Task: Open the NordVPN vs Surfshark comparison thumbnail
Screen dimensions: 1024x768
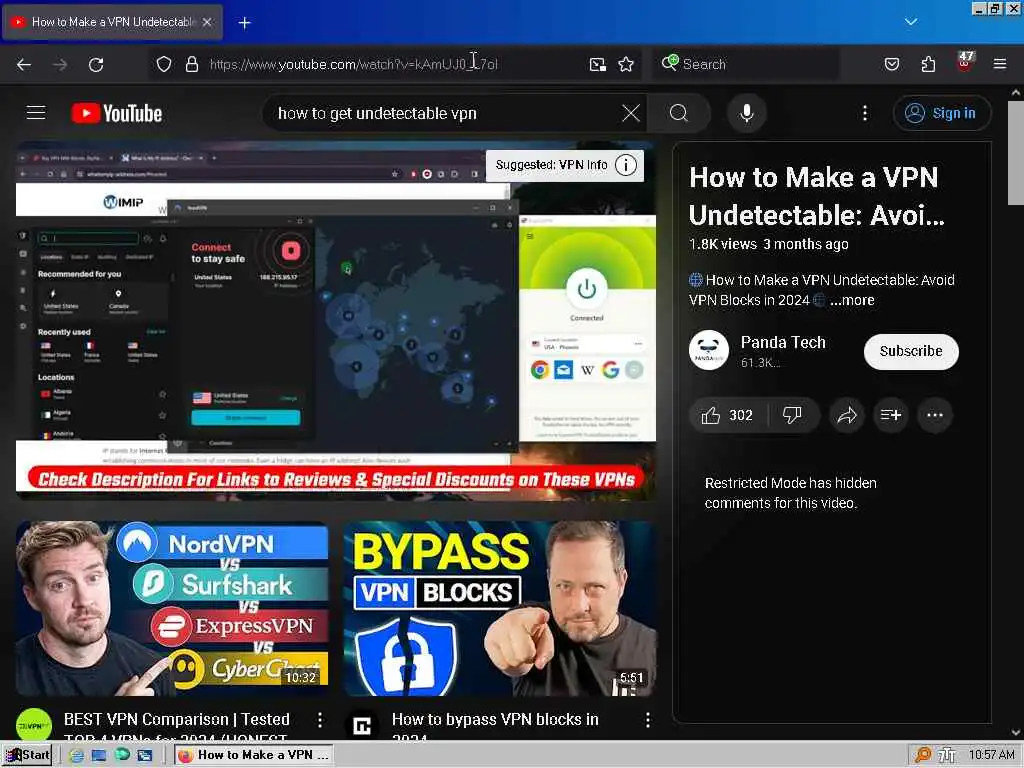Action: 172,609
